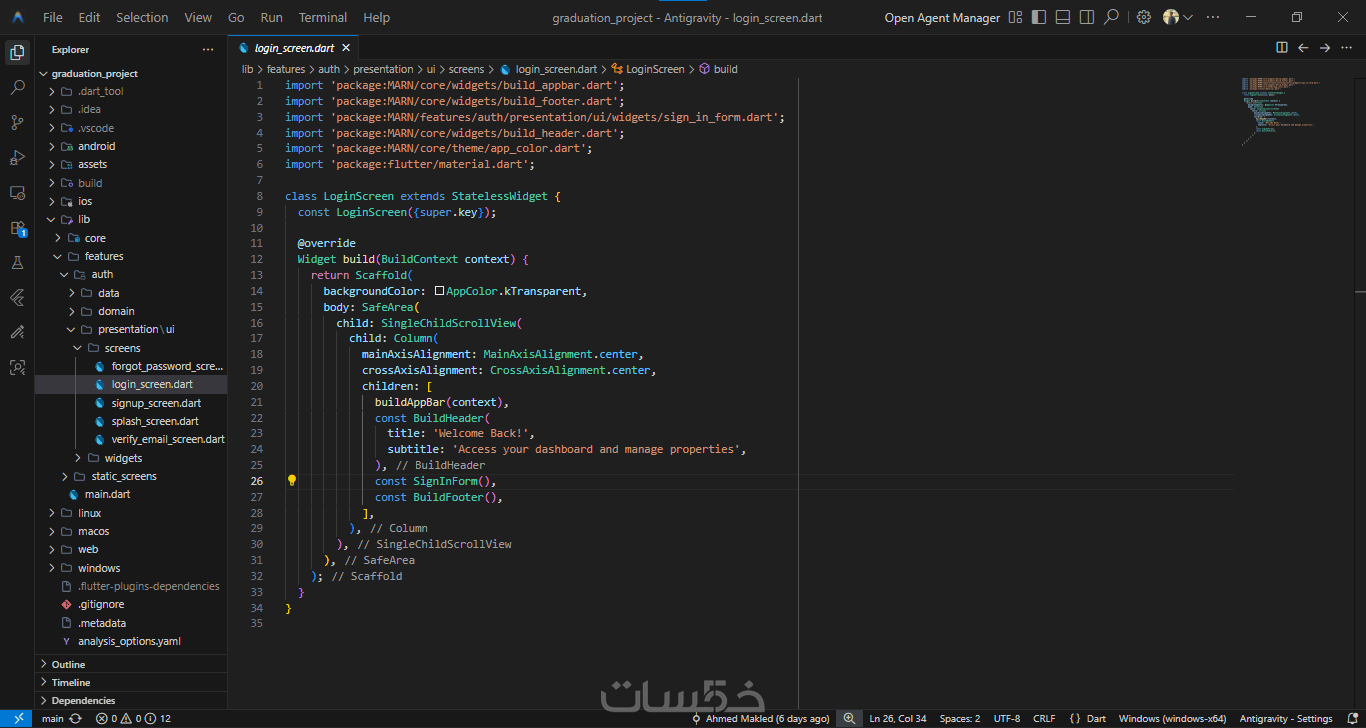This screenshot has height=728, width=1366.
Task: Navigate back with the left arrow icon
Action: [1303, 47]
